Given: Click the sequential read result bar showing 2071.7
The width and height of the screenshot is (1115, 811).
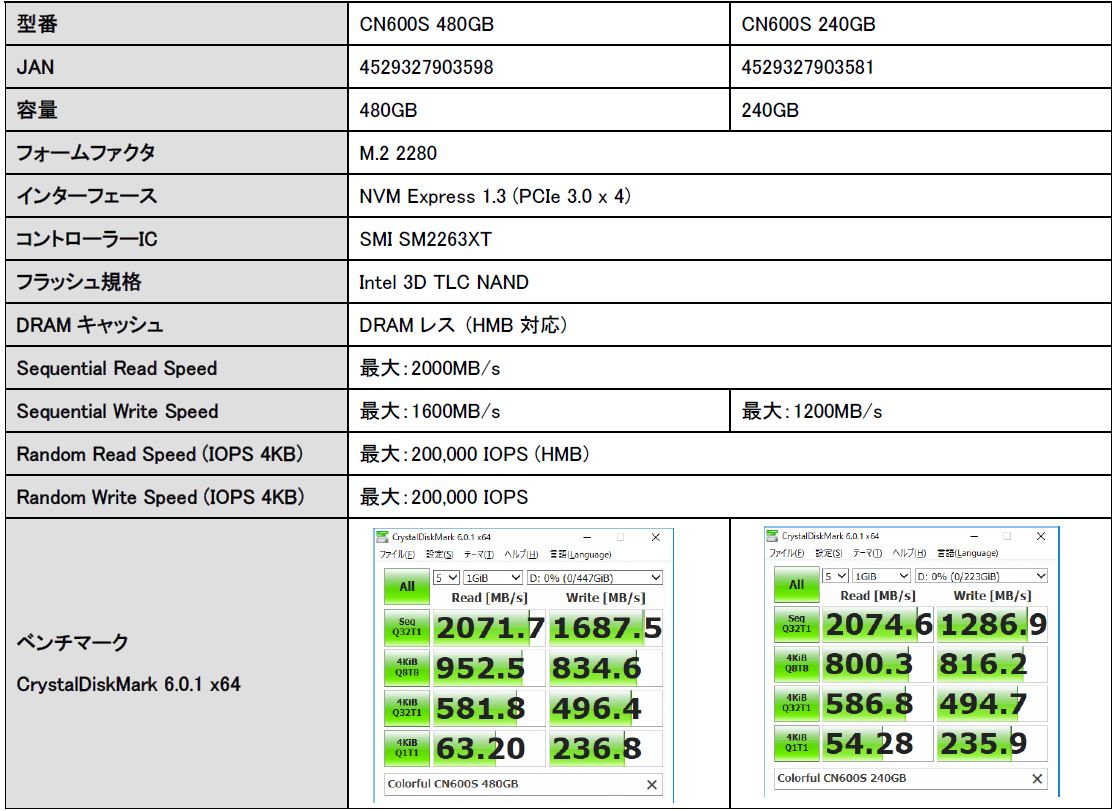Looking at the screenshot, I should point(489,627).
